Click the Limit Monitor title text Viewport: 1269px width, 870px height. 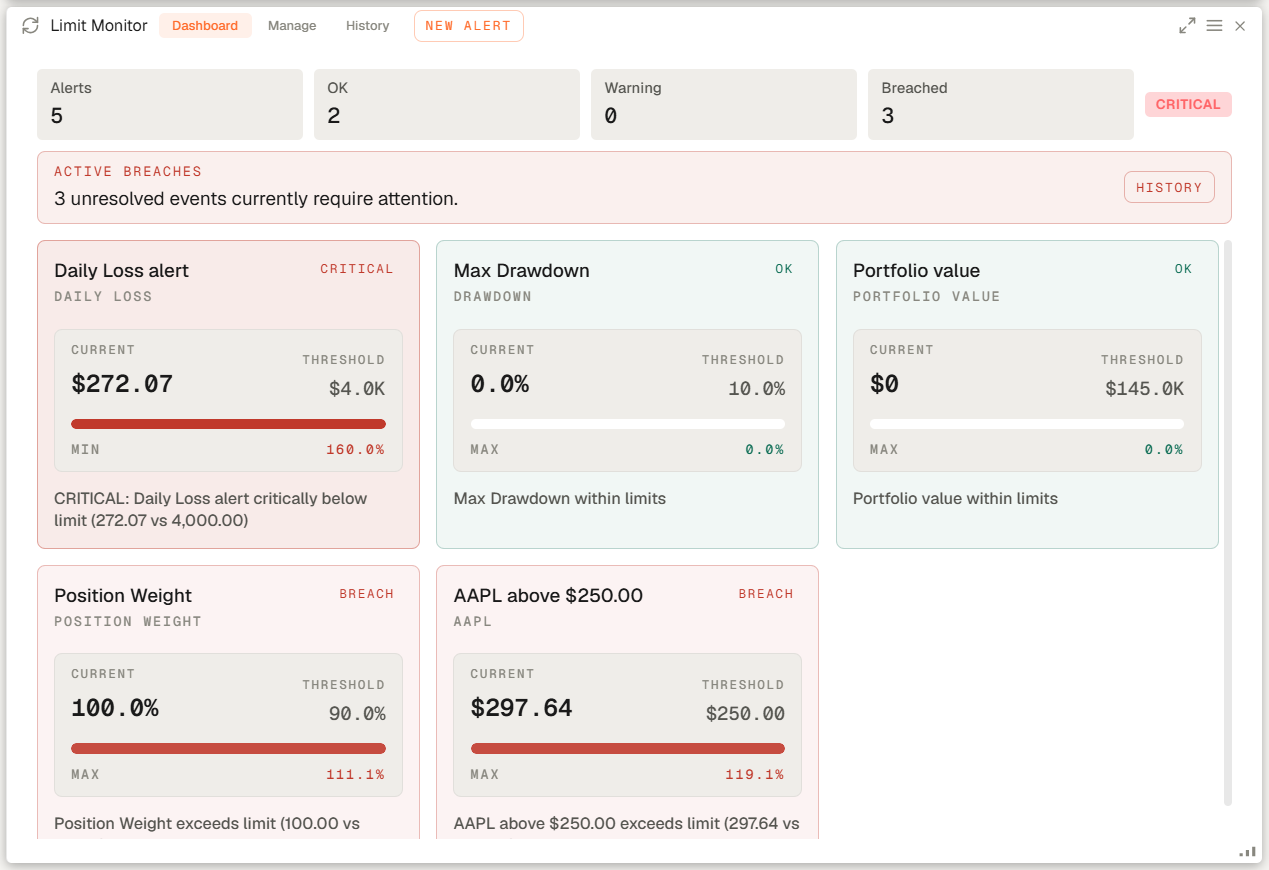pyautogui.click(x=99, y=26)
